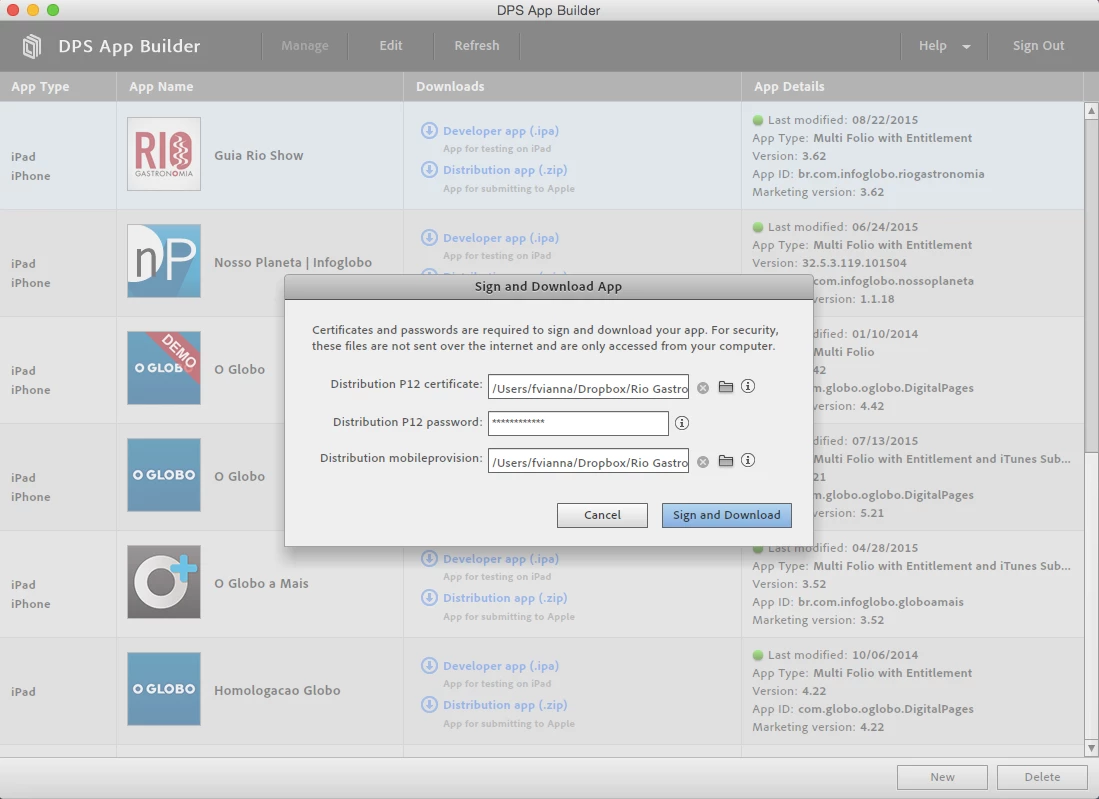Click O Globo a Mais distribution download icon

[429, 598]
